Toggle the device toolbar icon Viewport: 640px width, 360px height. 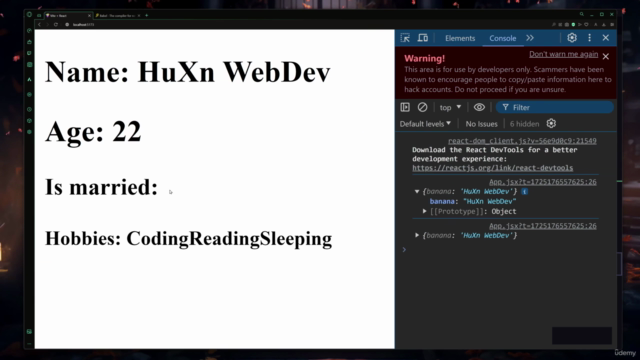[x=422, y=38]
